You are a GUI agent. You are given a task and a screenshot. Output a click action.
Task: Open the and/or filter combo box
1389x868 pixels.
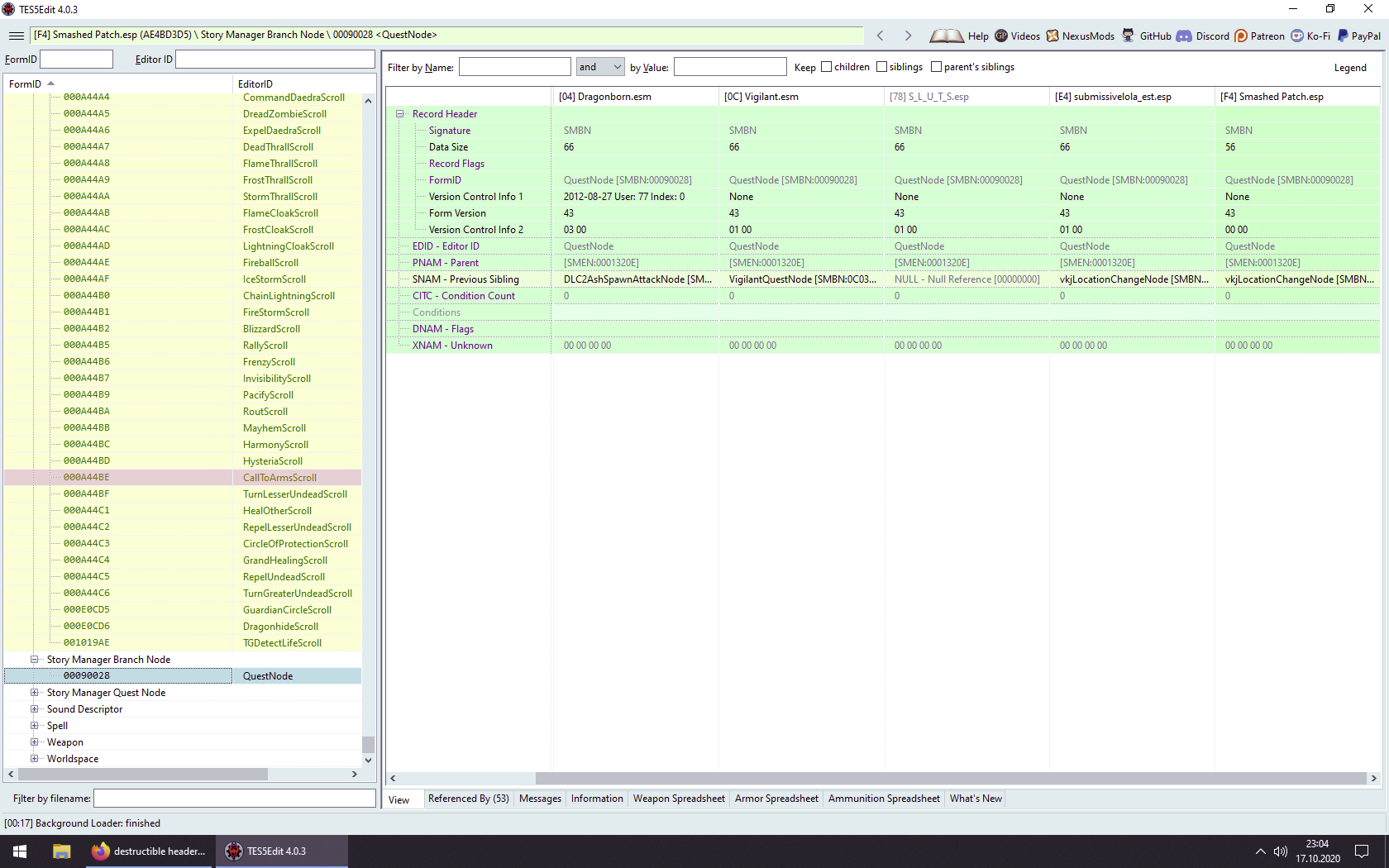(x=600, y=67)
